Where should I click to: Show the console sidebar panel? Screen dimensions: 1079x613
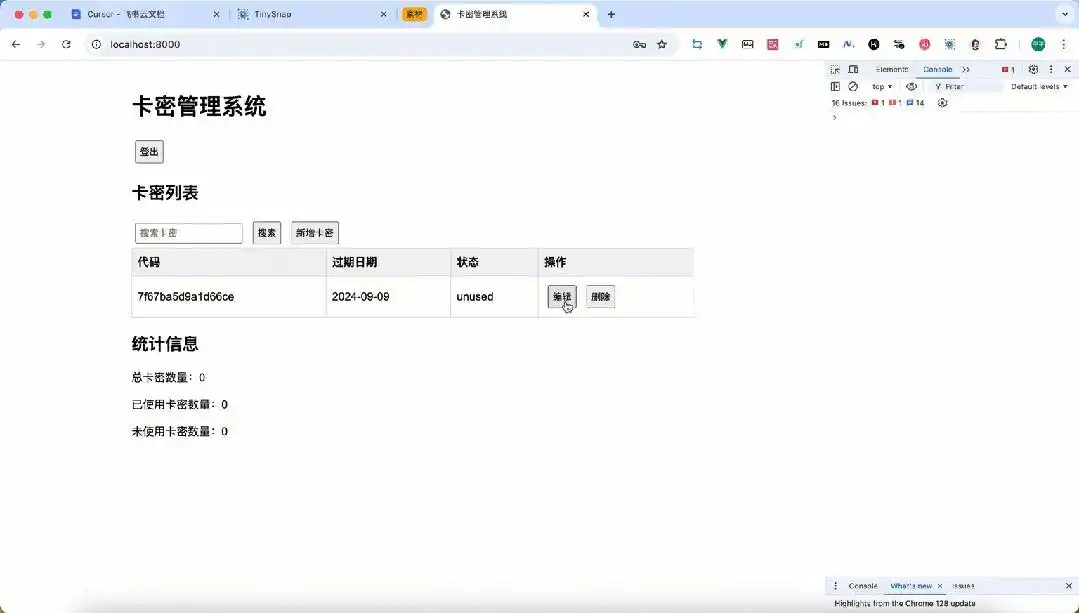834,87
